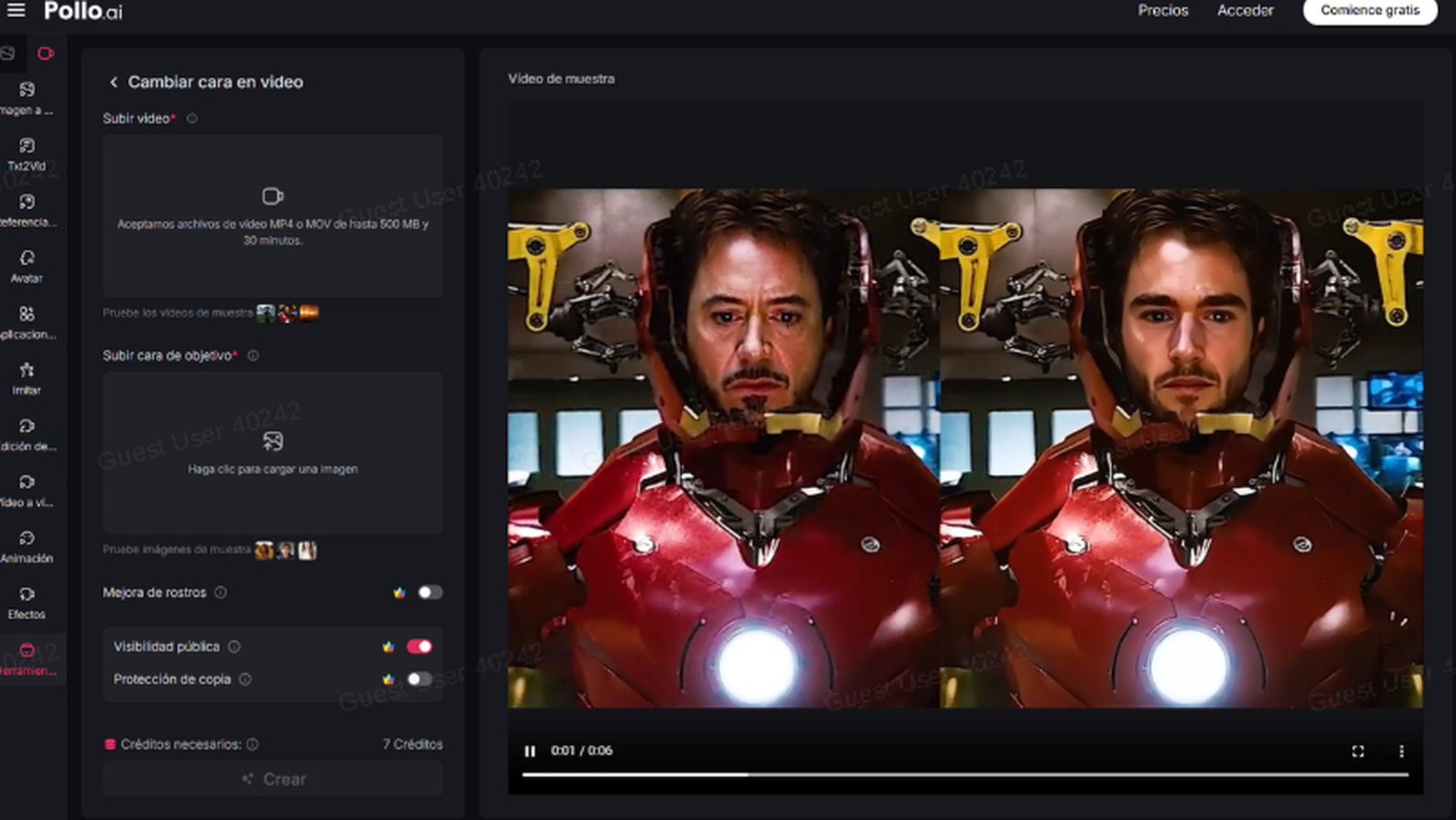
Task: Open the hamburger menu beside Pollo.ai
Action: [16, 10]
